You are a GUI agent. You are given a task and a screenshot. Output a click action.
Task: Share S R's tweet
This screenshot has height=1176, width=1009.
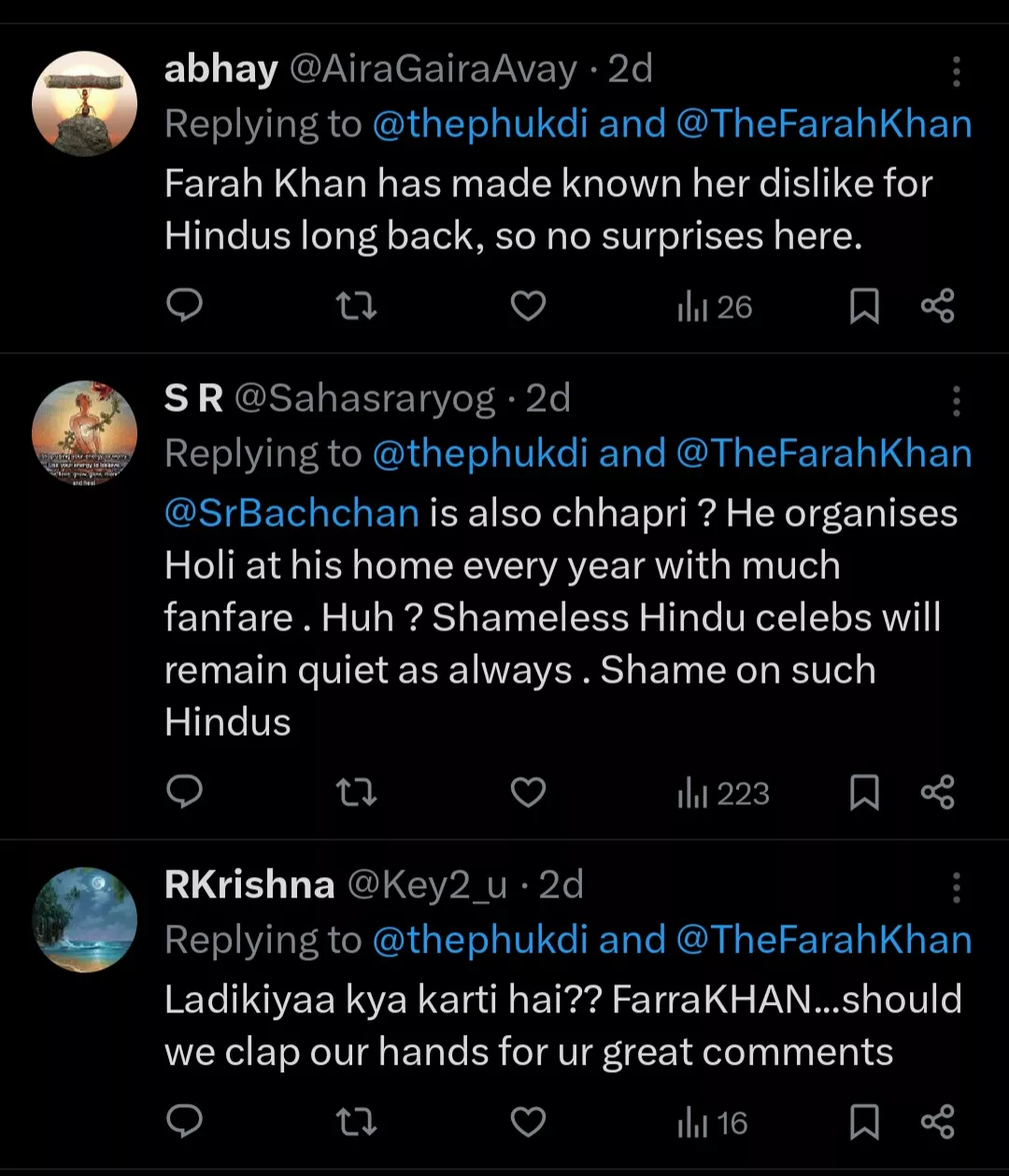click(x=937, y=793)
